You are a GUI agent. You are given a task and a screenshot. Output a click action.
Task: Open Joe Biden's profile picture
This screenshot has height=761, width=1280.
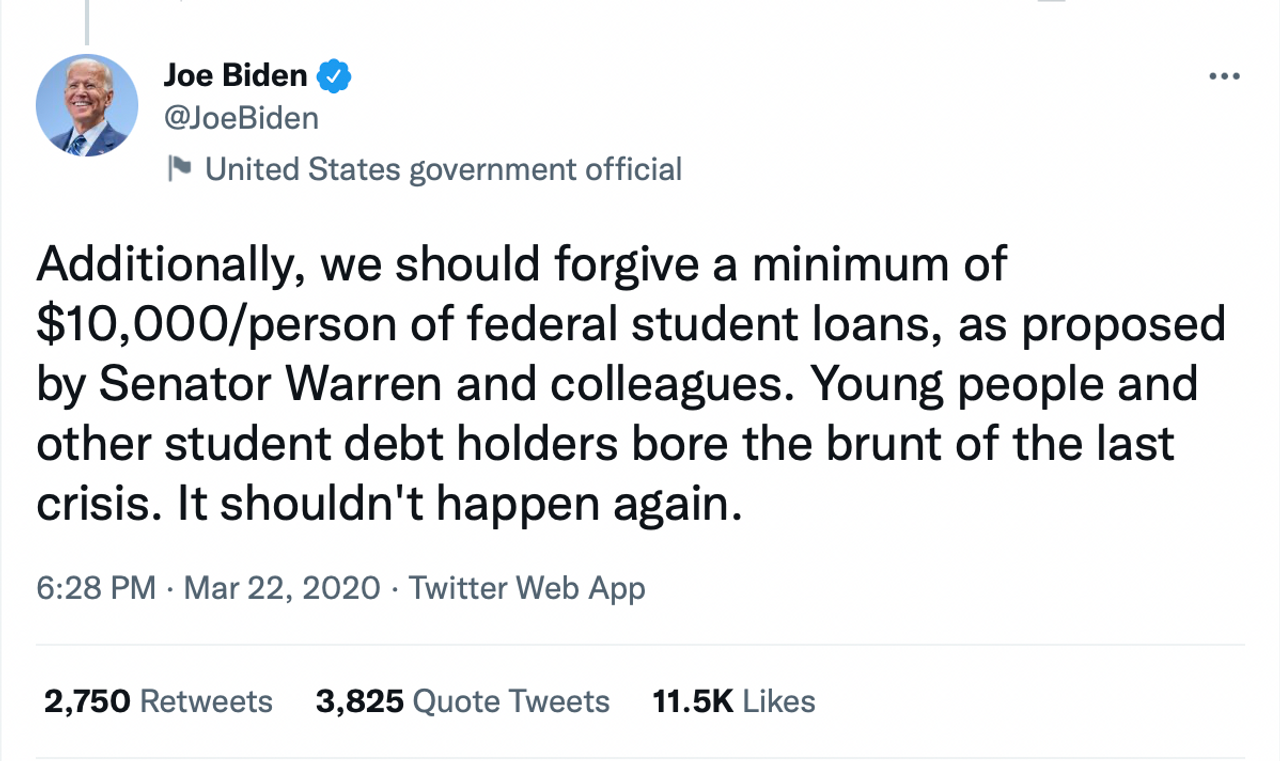pos(87,105)
